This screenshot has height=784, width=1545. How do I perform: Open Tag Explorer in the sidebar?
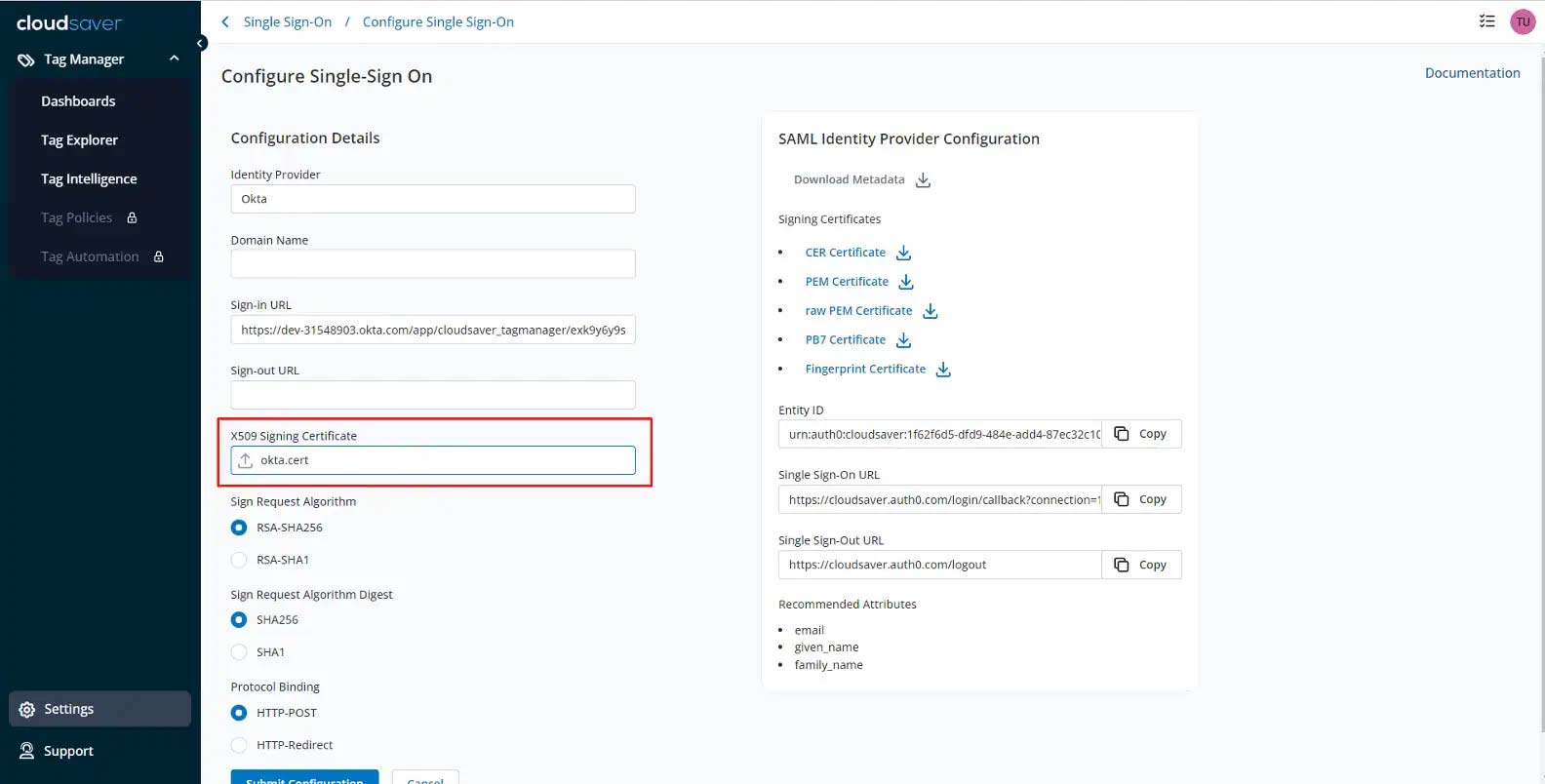[79, 140]
